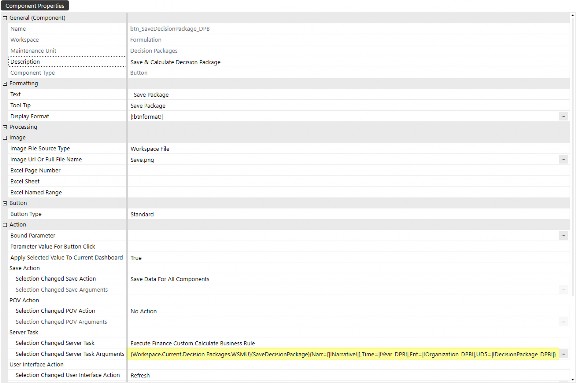Image resolution: width=576 pixels, height=383 pixels.
Task: Click the Excel Named Range property label
Action: point(36,192)
